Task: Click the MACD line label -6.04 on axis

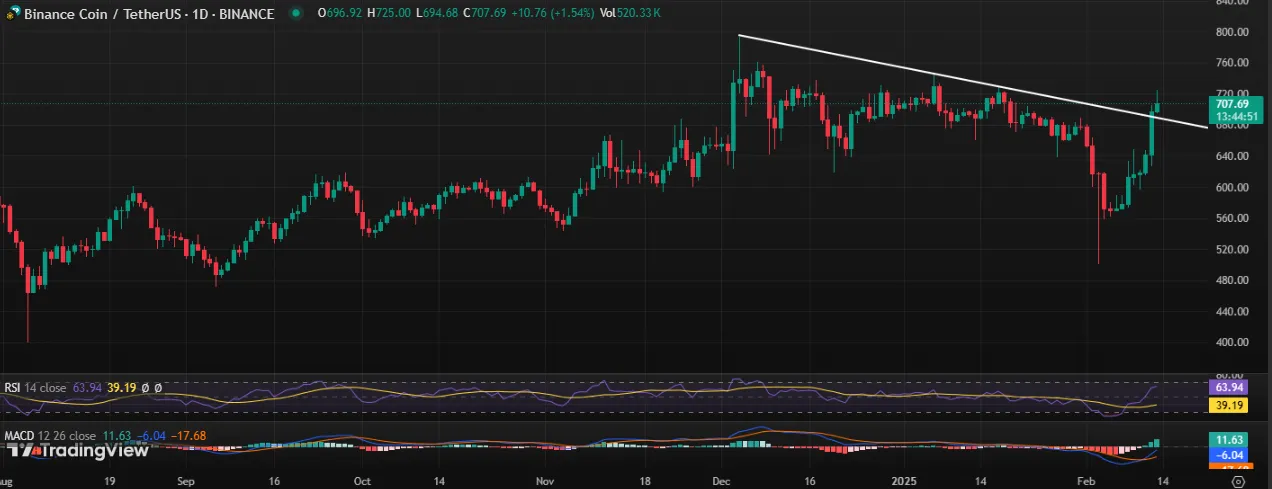Action: click(x=1231, y=453)
